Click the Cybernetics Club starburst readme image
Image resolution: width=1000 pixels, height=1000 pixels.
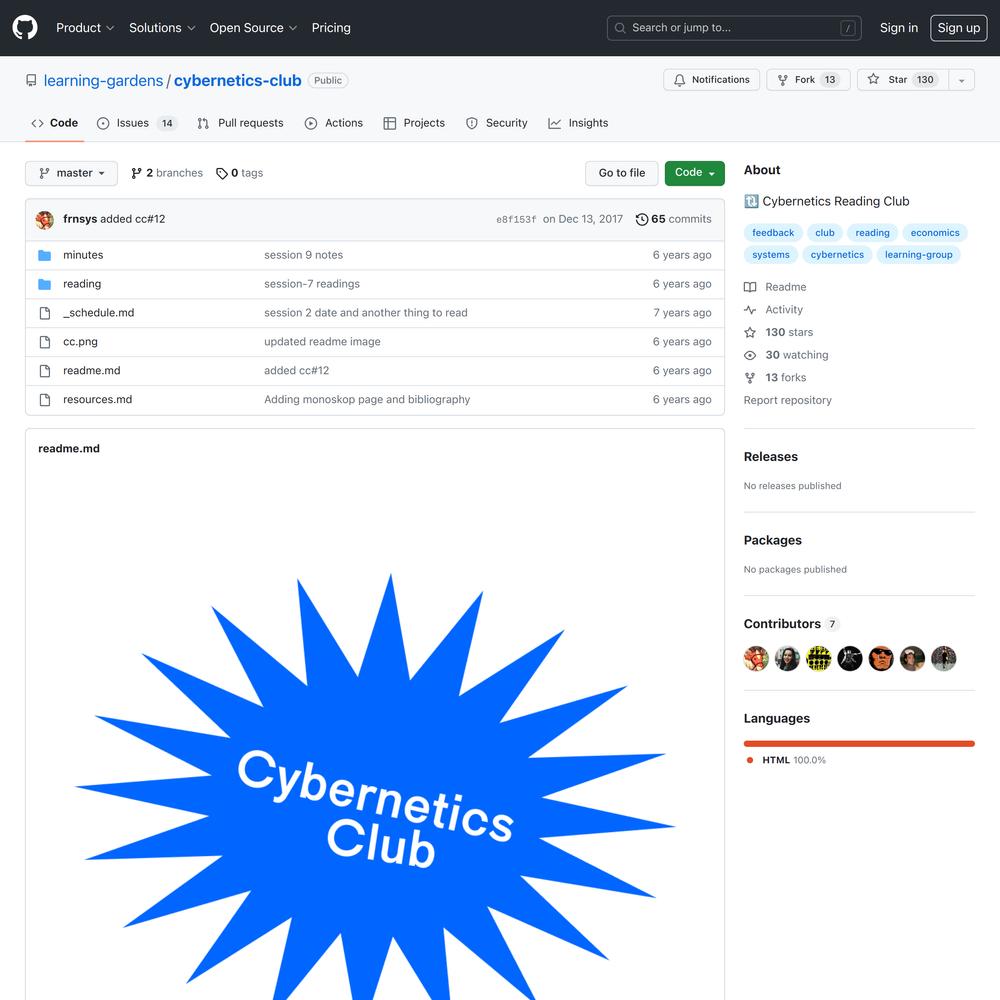tap(375, 786)
